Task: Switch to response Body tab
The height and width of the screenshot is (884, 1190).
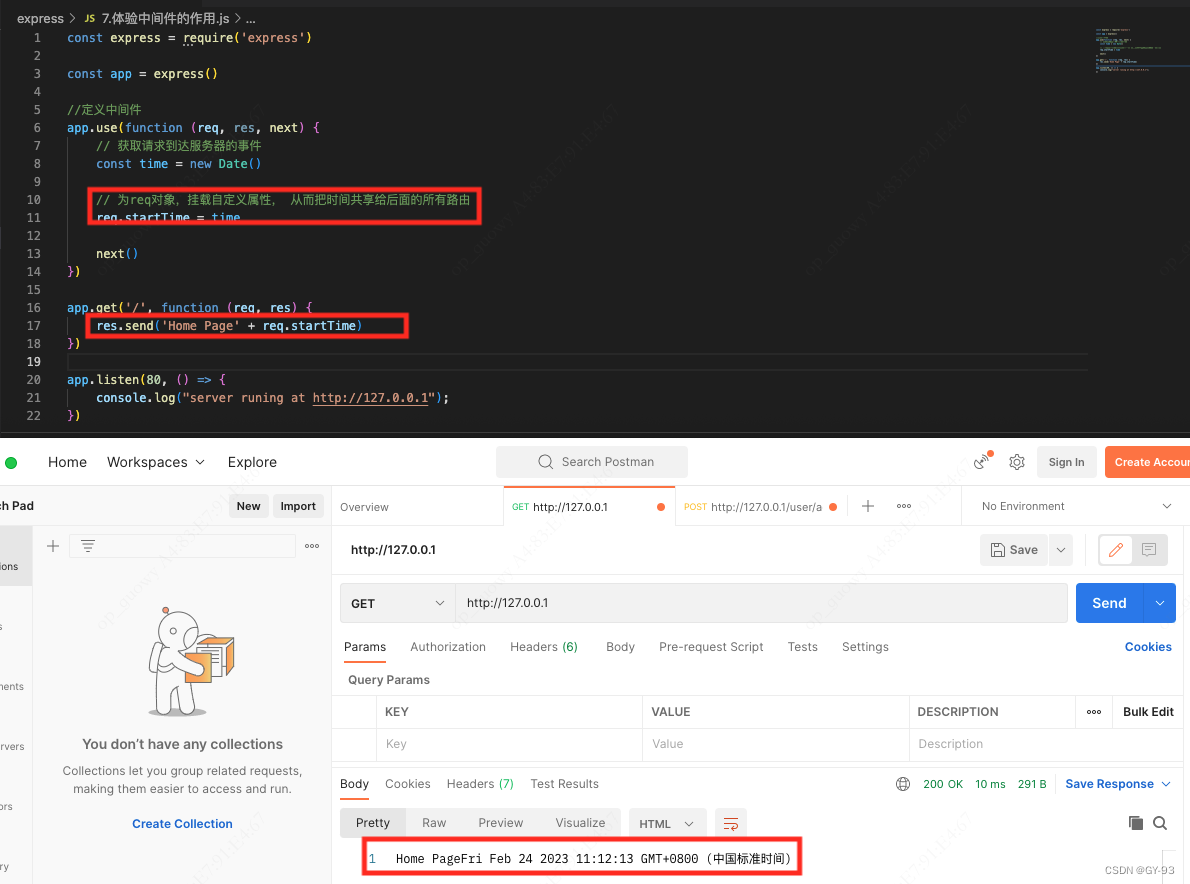Action: coord(354,784)
